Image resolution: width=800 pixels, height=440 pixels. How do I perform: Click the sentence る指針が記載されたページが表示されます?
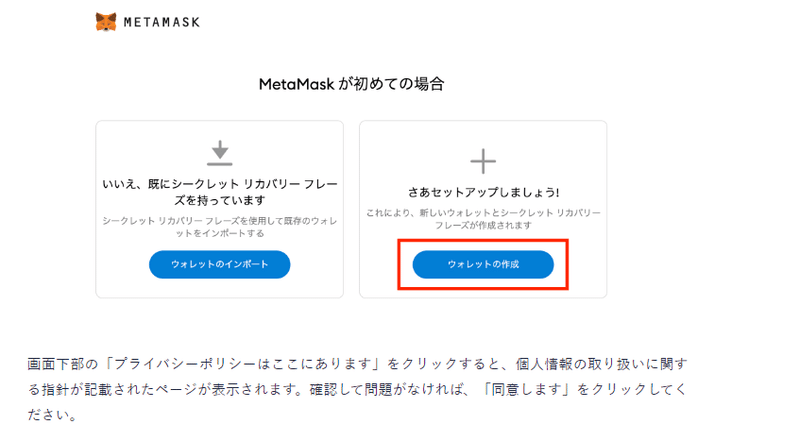pyautogui.click(x=162, y=389)
